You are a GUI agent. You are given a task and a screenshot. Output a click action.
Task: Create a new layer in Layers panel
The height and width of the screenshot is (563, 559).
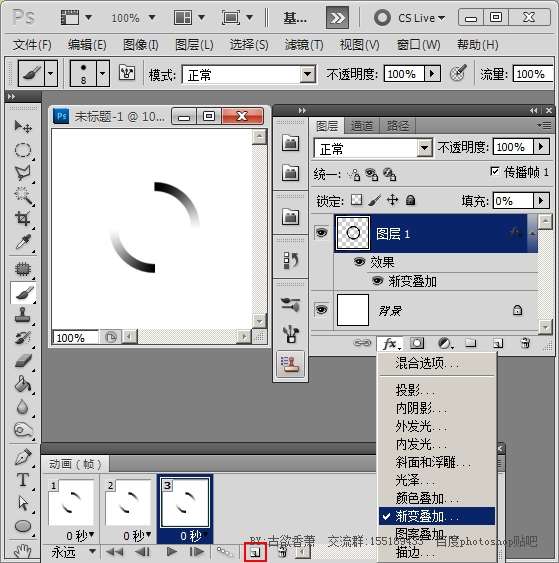click(498, 344)
